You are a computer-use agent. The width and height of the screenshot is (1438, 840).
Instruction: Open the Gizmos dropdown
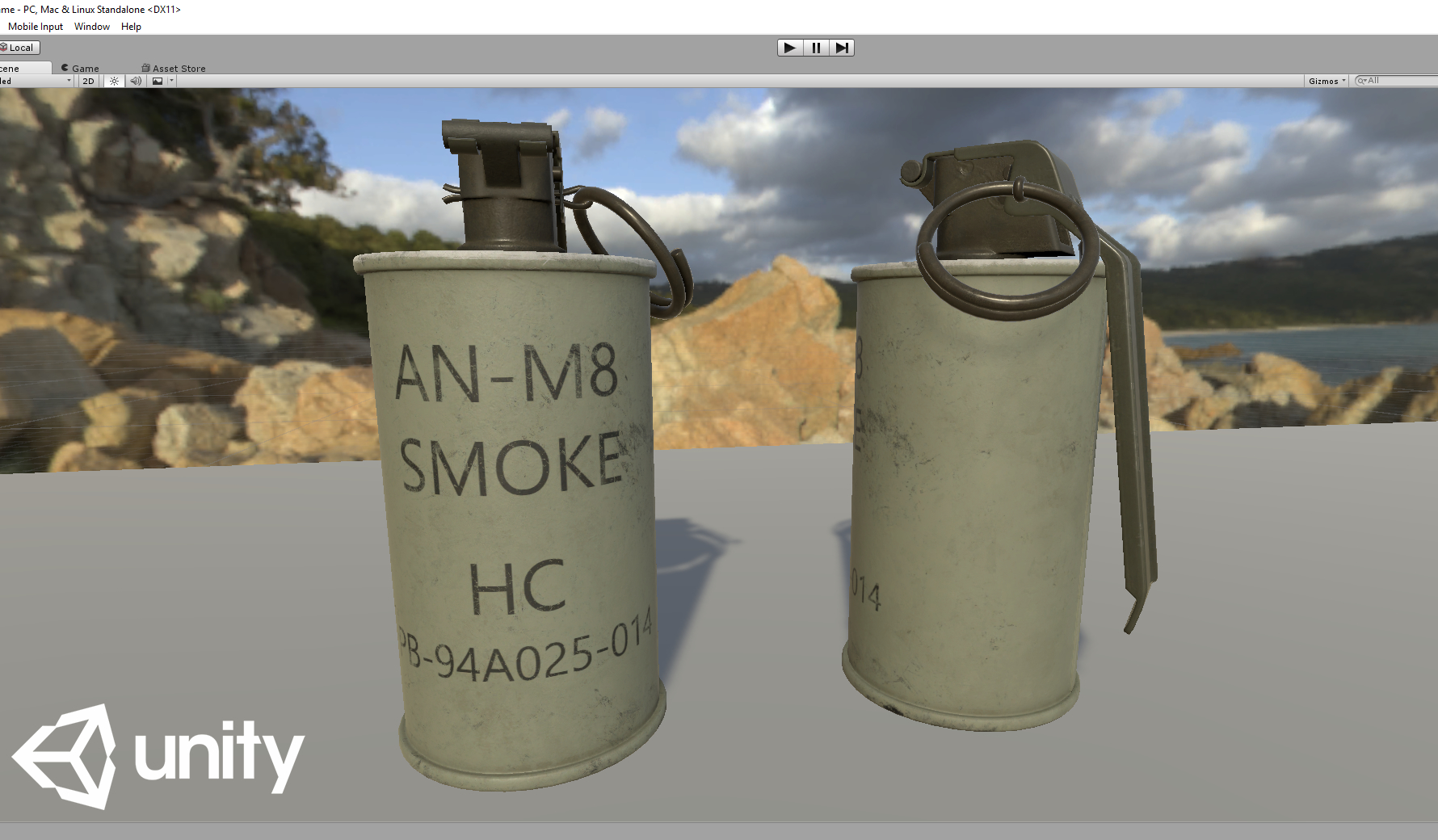(1326, 81)
